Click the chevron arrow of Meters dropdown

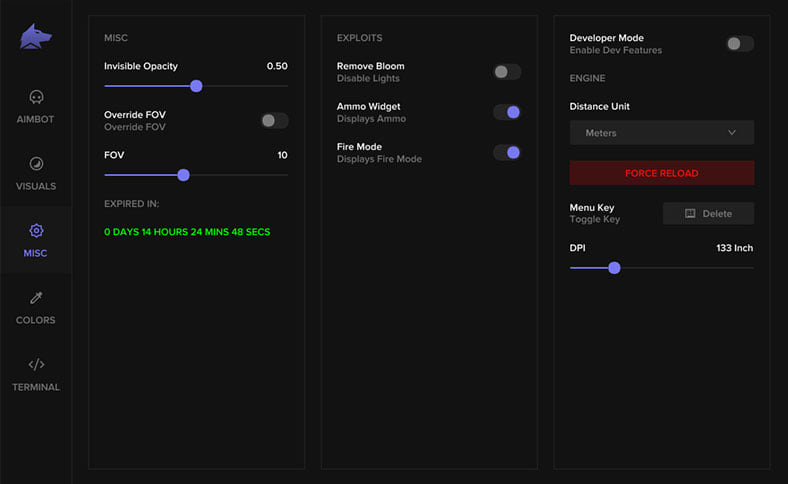pos(732,133)
